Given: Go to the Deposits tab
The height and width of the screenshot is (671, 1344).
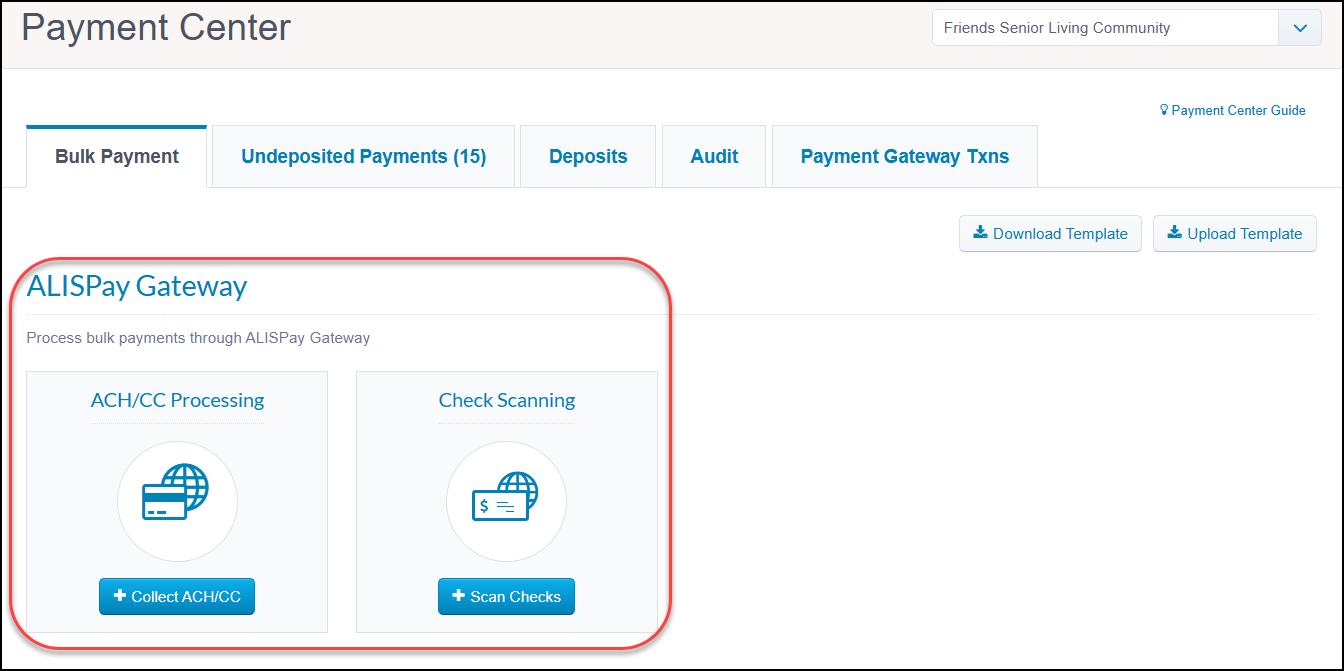Looking at the screenshot, I should pyautogui.click(x=588, y=157).
